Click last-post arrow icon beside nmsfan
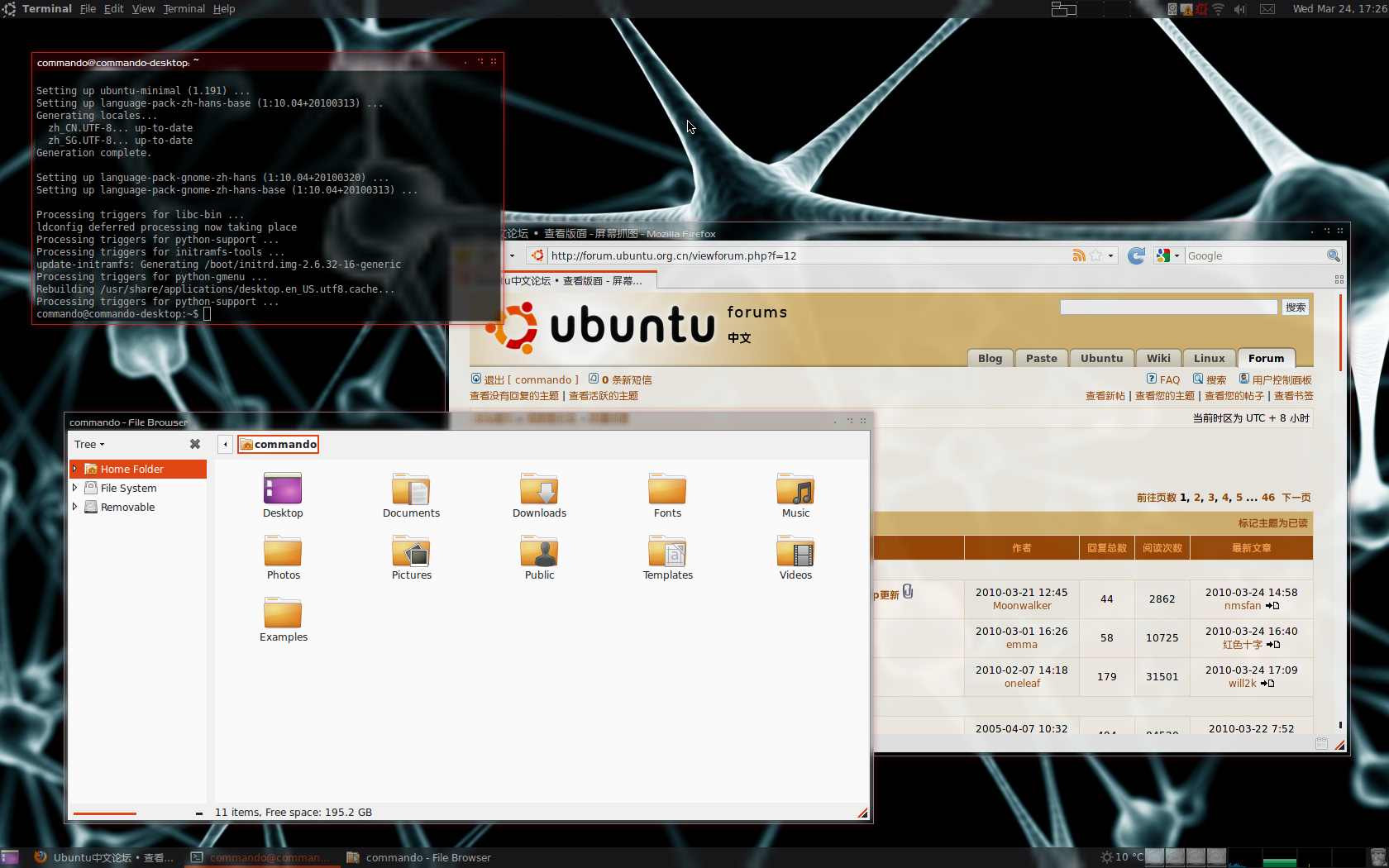1389x868 pixels. pos(1272,606)
